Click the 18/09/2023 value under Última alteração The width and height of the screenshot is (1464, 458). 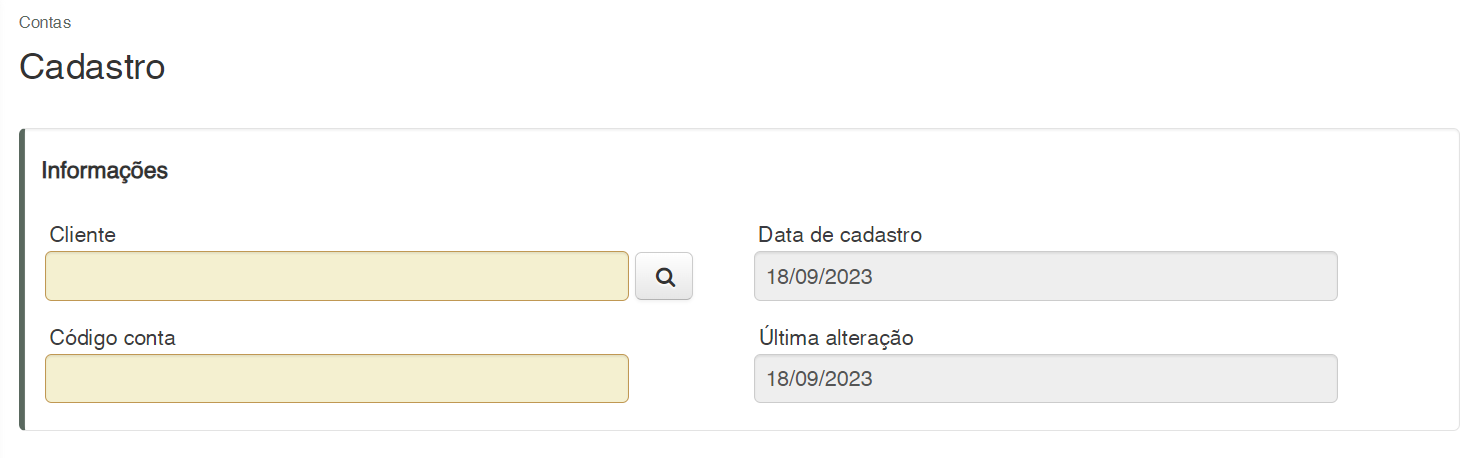[820, 379]
